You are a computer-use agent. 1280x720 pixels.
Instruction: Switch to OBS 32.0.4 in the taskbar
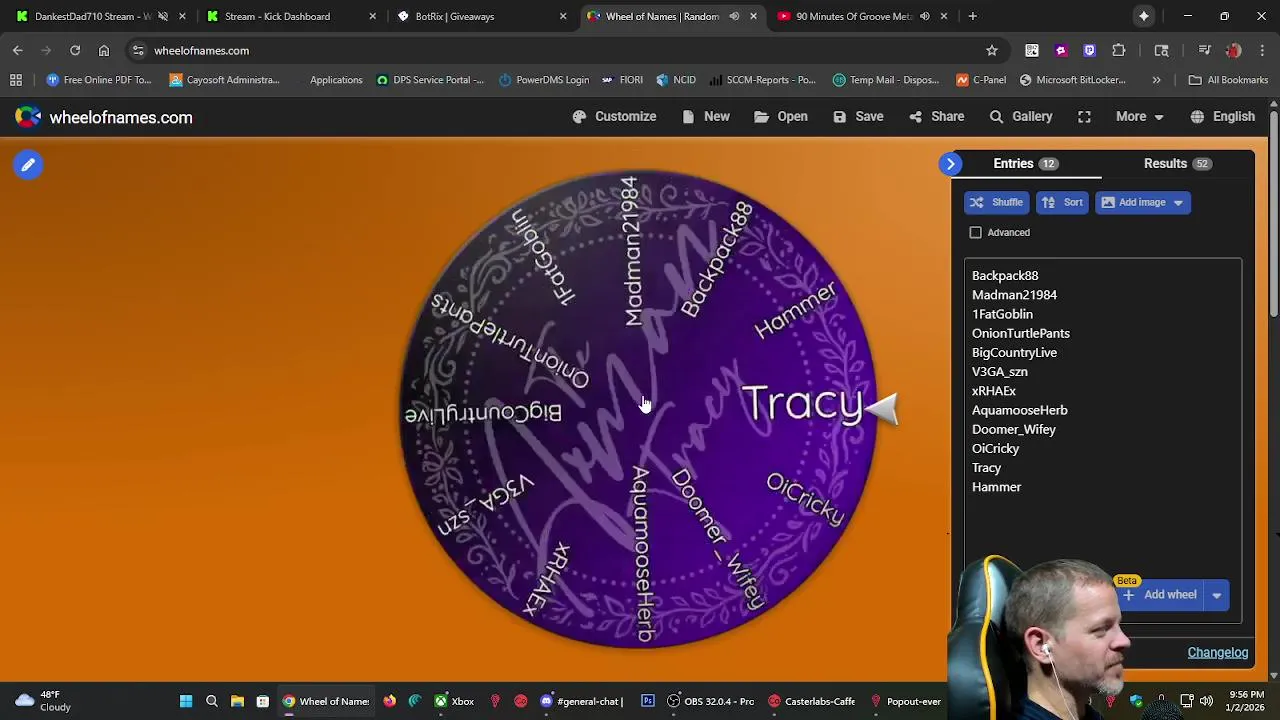pos(711,702)
